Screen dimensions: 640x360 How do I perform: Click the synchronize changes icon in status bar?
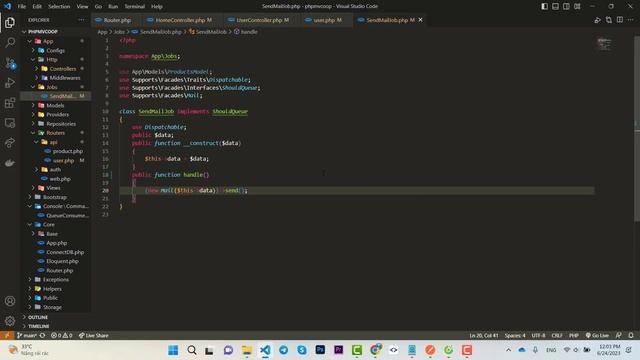pos(42,336)
